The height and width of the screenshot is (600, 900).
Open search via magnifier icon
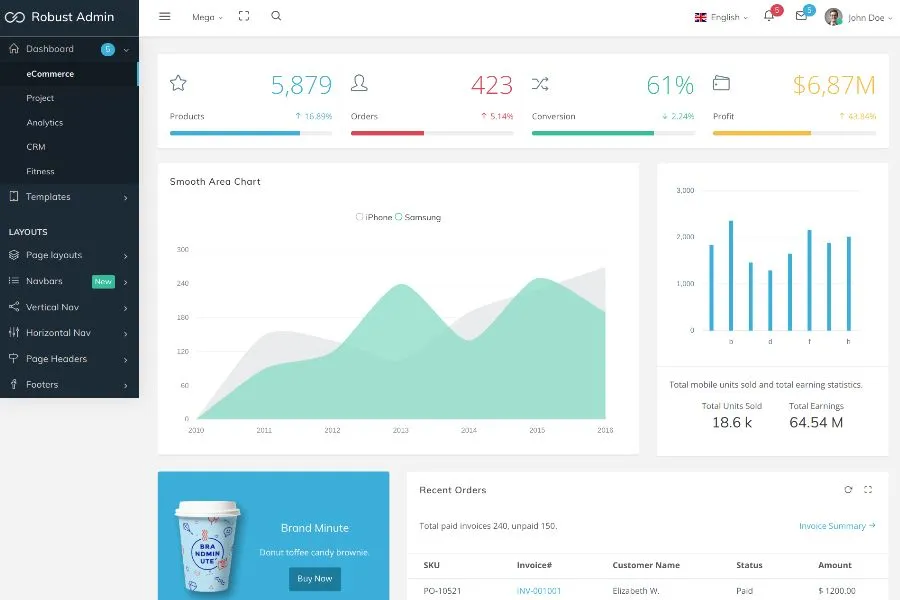(x=276, y=17)
